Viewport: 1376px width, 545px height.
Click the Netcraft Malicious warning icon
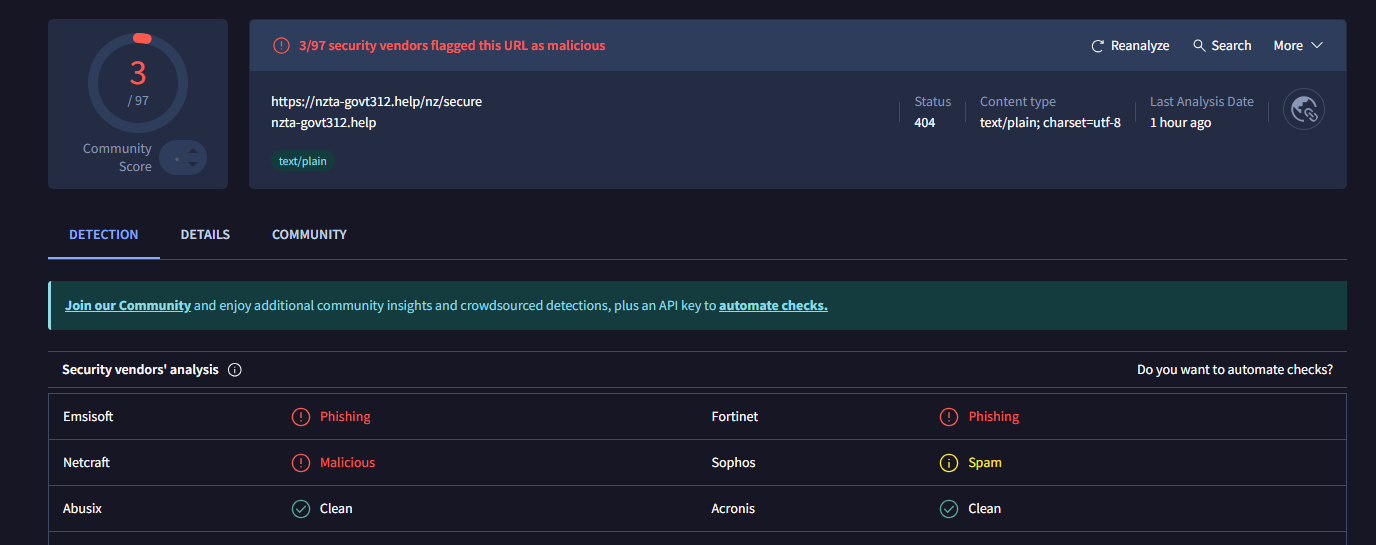click(x=301, y=463)
